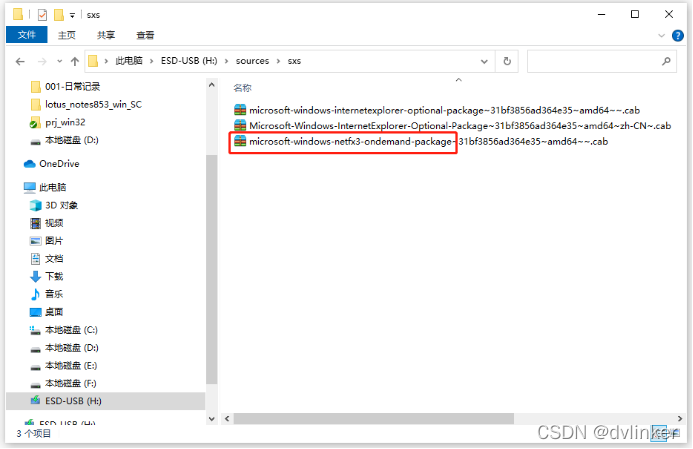
Task: Open Explorer help icon
Action: [x=678, y=35]
